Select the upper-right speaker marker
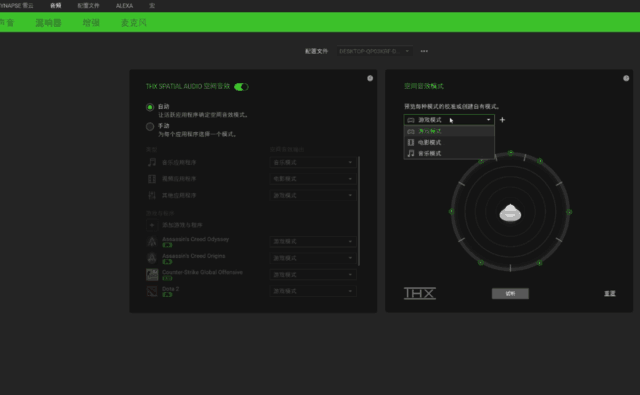The width and height of the screenshot is (640, 395). click(x=540, y=161)
